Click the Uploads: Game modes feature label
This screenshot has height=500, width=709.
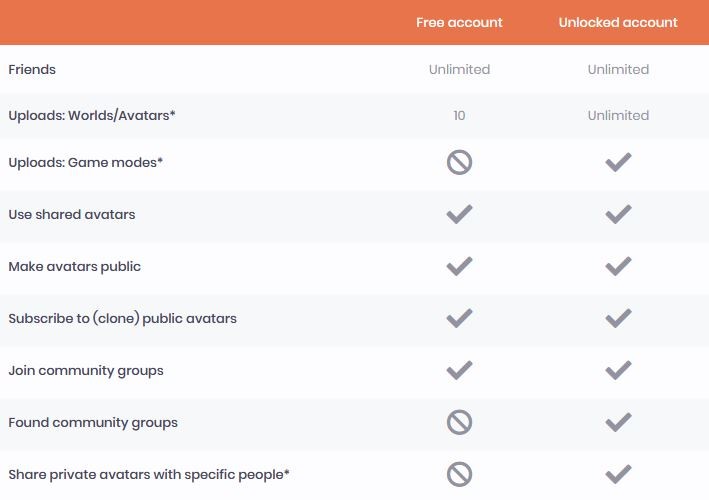click(x=85, y=162)
